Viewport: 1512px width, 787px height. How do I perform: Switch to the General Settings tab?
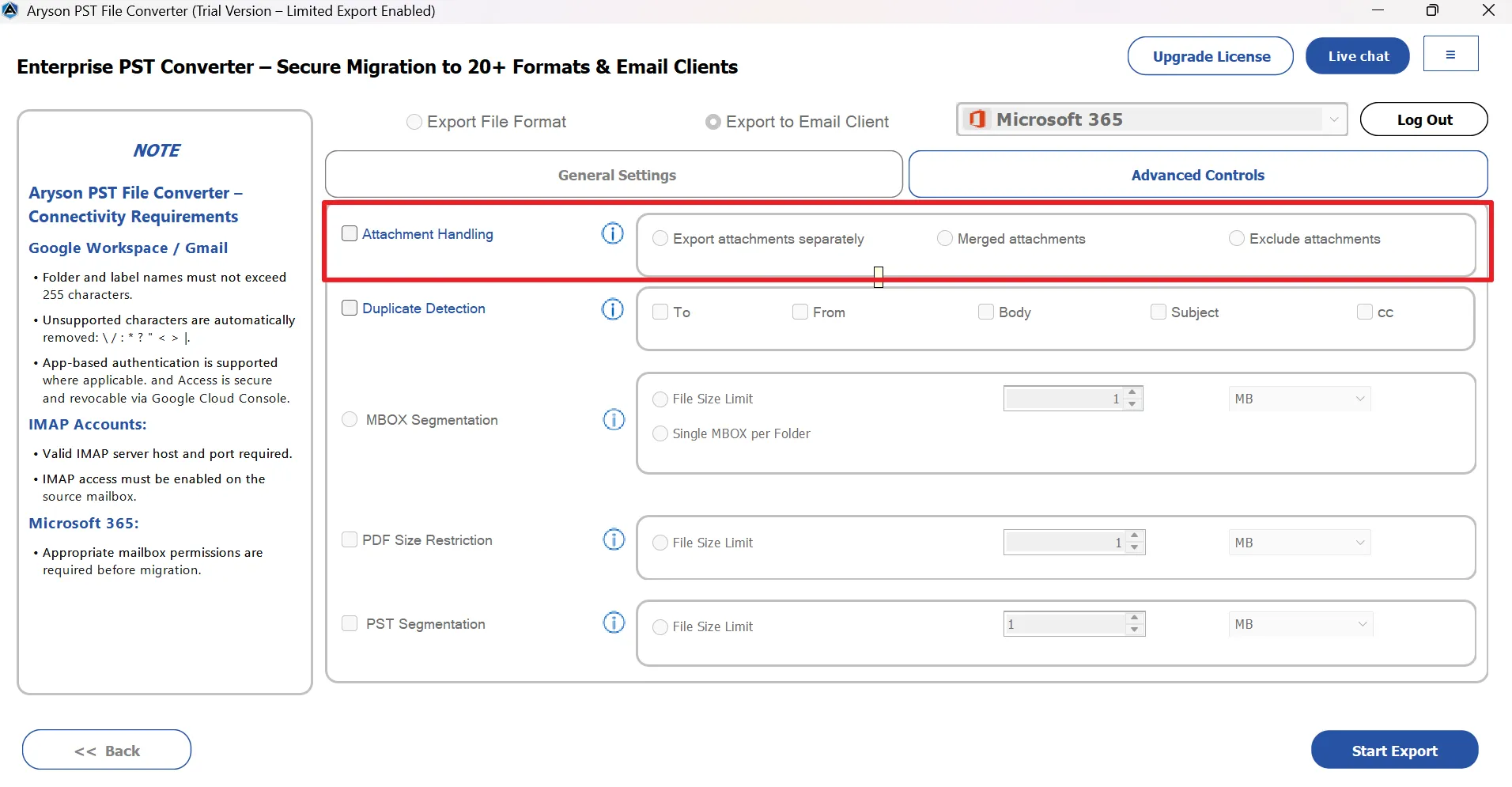pyautogui.click(x=614, y=175)
